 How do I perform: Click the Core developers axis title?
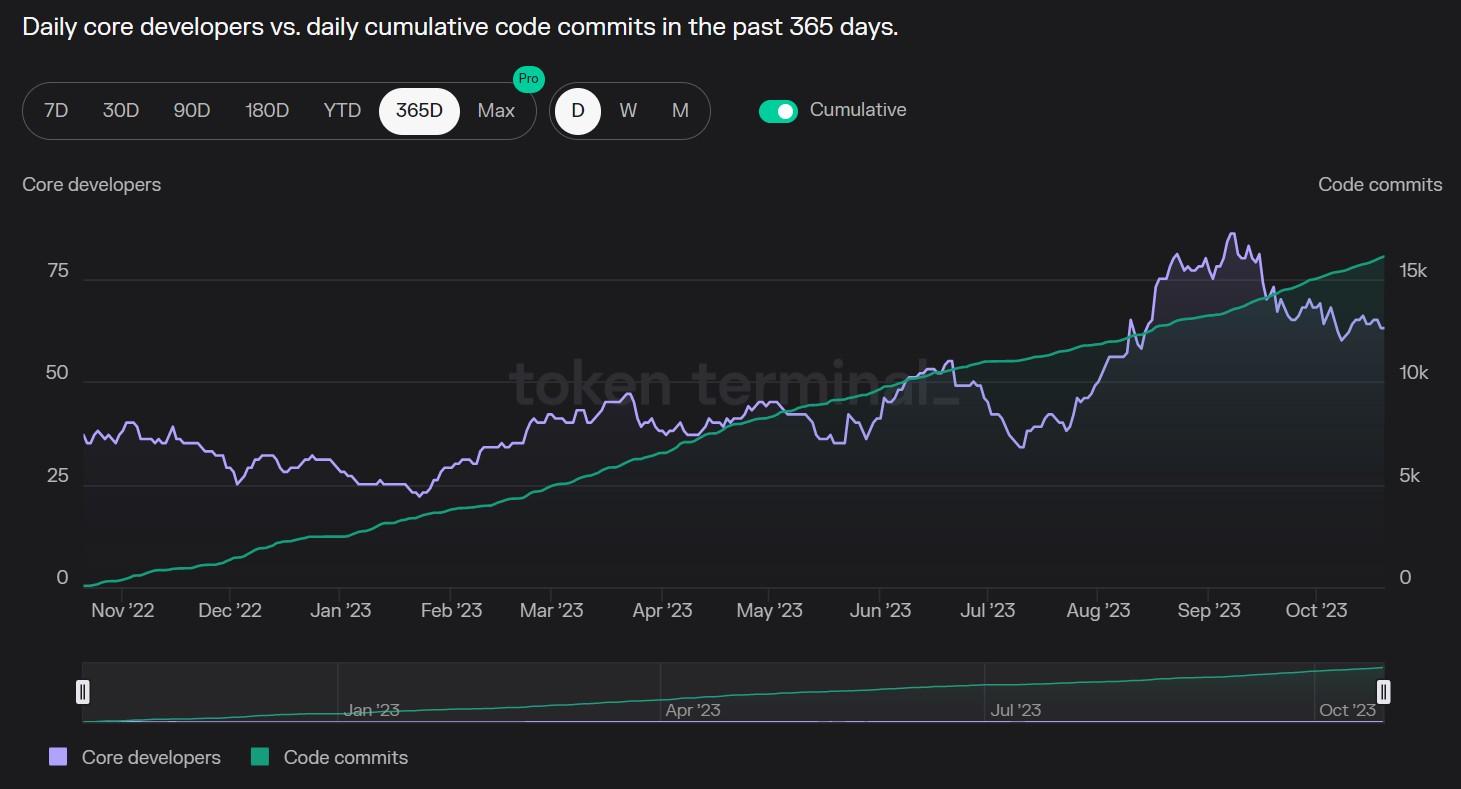click(x=92, y=184)
